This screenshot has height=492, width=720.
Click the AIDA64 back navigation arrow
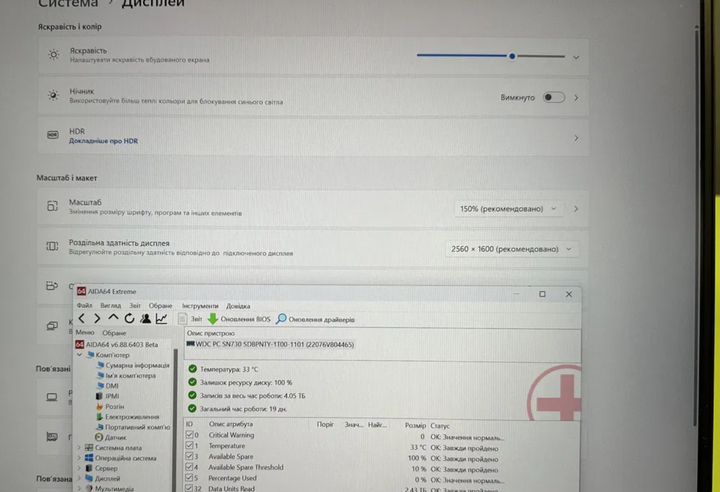coord(82,318)
